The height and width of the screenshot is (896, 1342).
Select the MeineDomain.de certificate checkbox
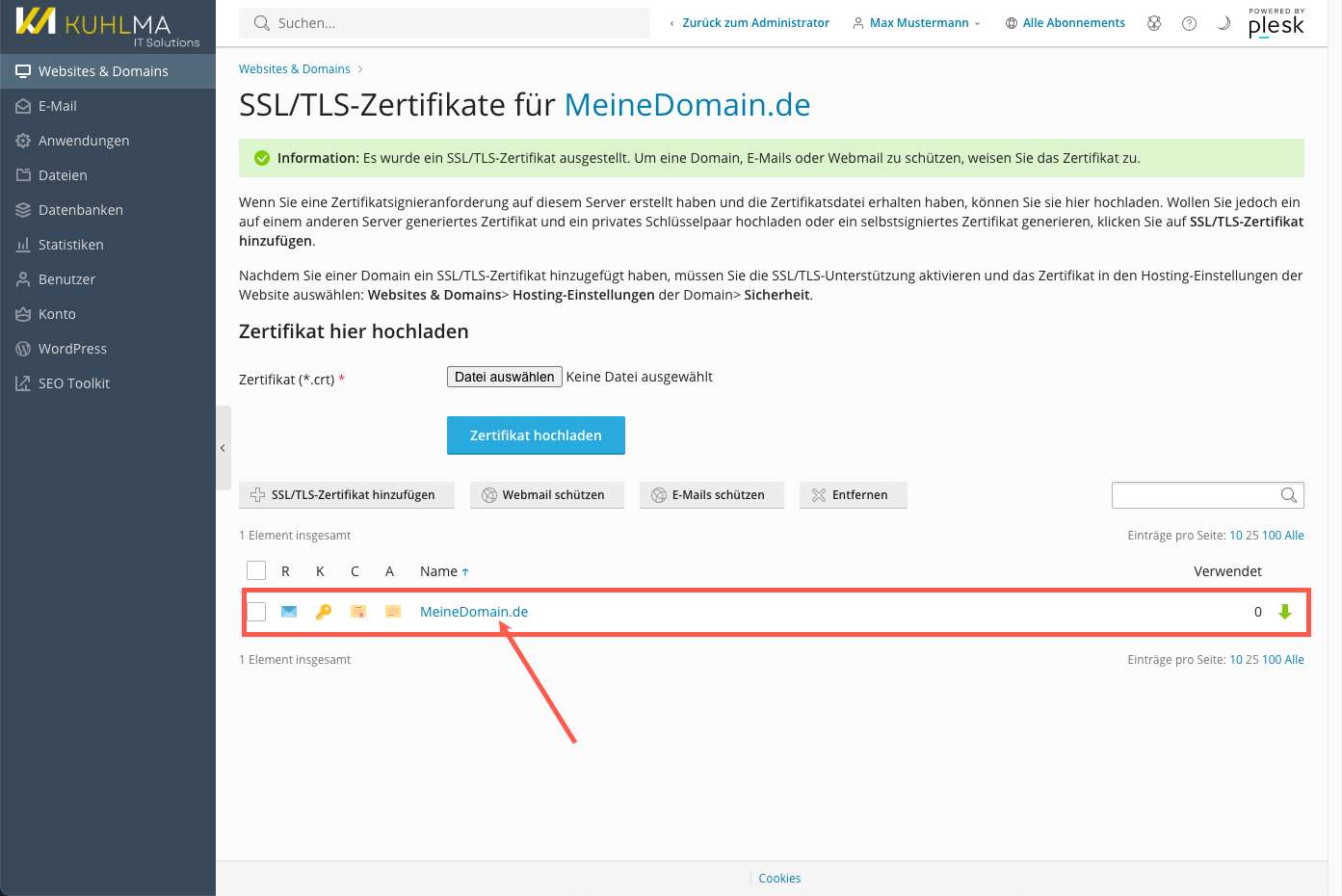coord(256,612)
